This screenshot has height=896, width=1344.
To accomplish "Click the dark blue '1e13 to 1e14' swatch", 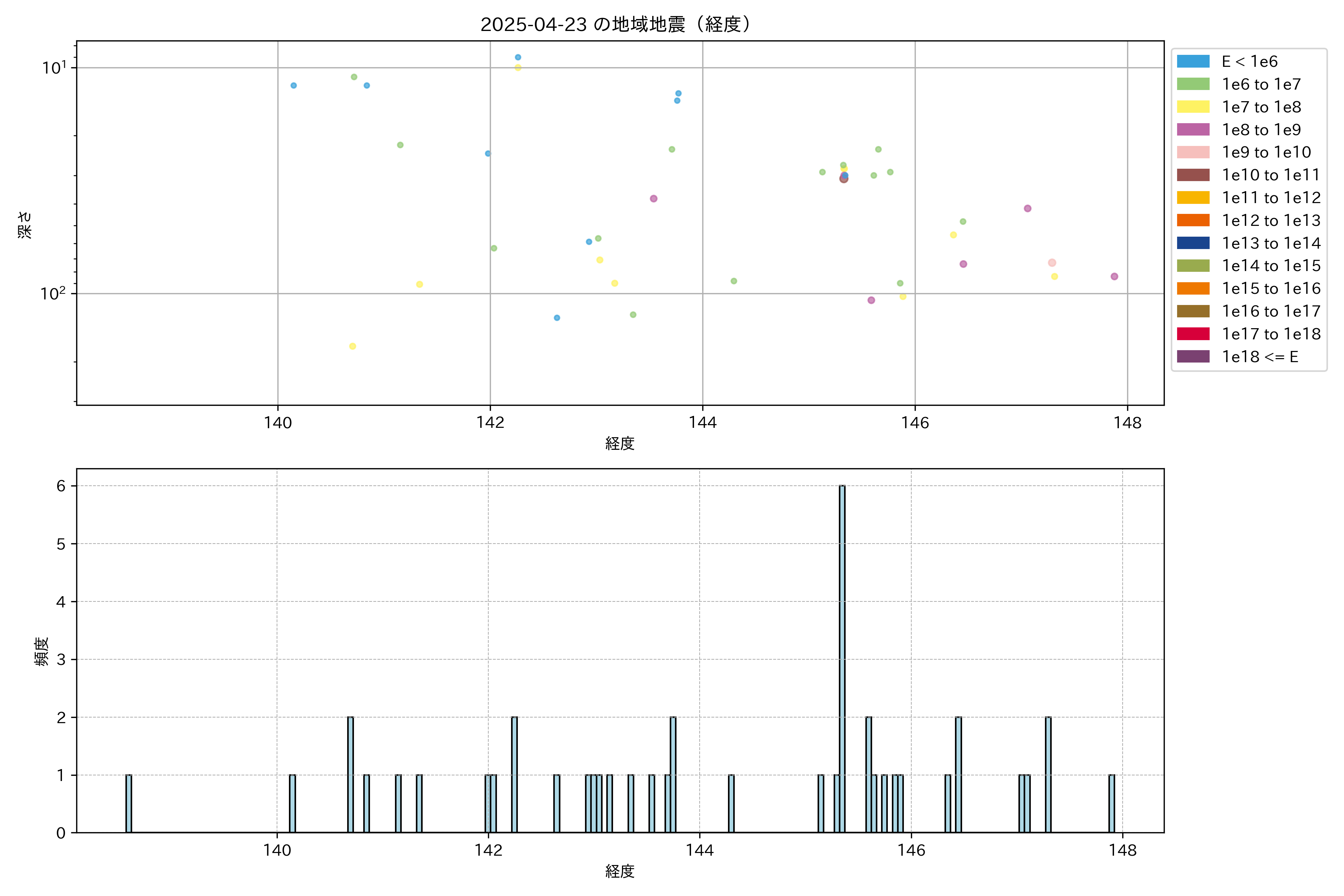I will click(1192, 243).
